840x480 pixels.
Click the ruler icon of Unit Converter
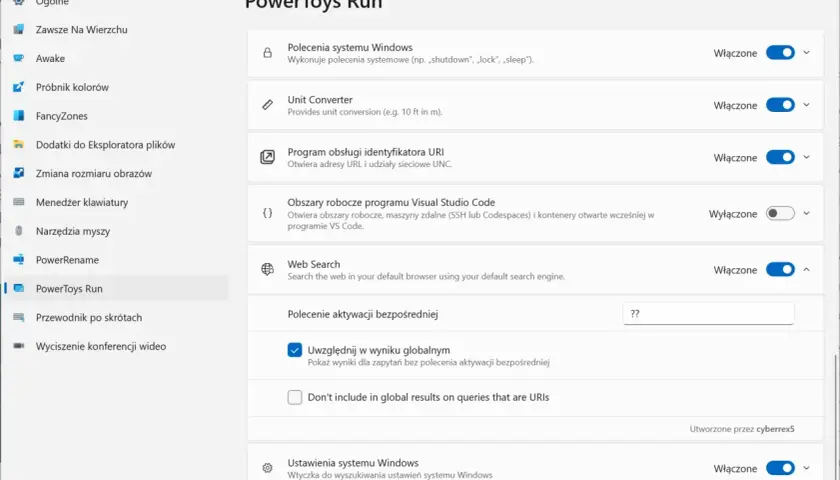click(x=267, y=105)
